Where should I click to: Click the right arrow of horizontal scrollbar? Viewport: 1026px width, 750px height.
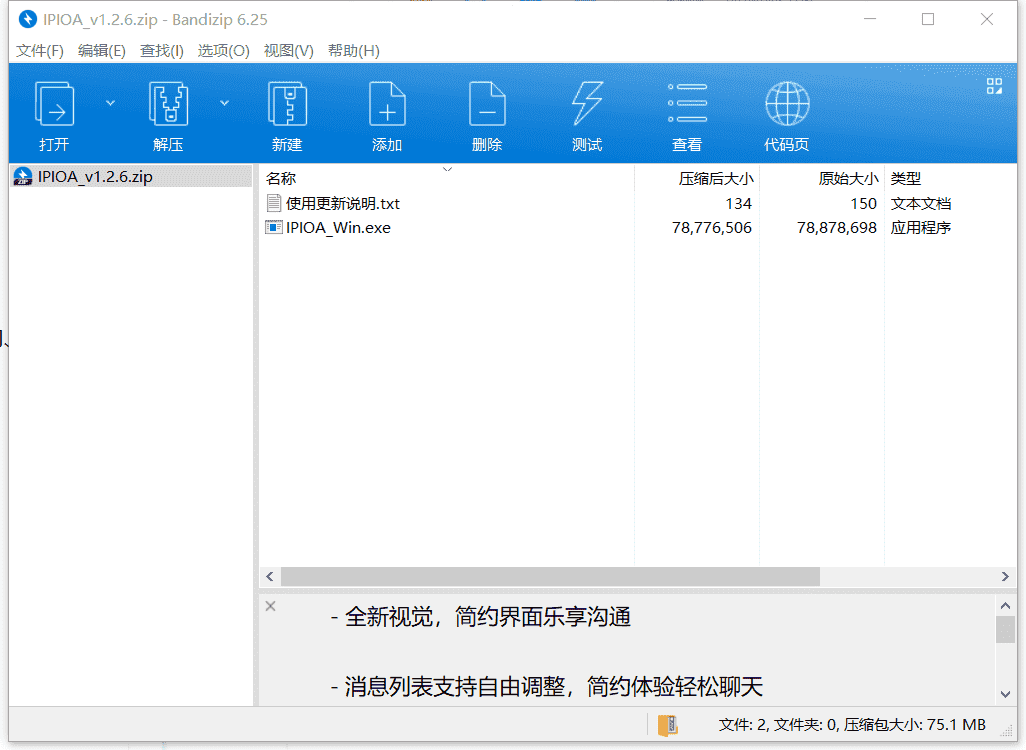coord(1005,577)
